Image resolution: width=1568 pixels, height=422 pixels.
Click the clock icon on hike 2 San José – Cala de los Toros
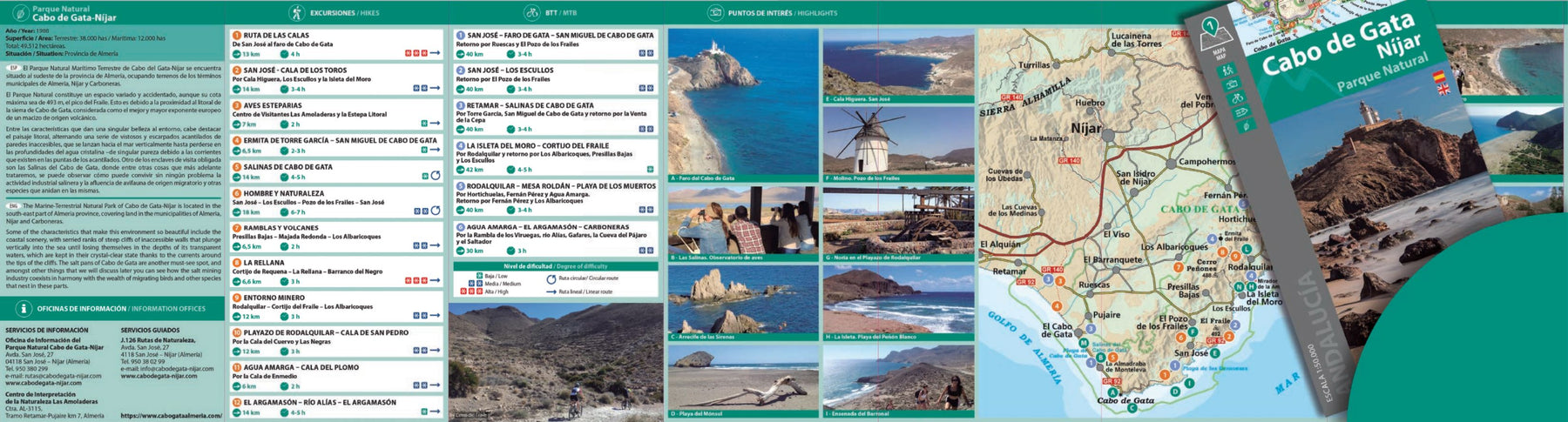click(284, 89)
